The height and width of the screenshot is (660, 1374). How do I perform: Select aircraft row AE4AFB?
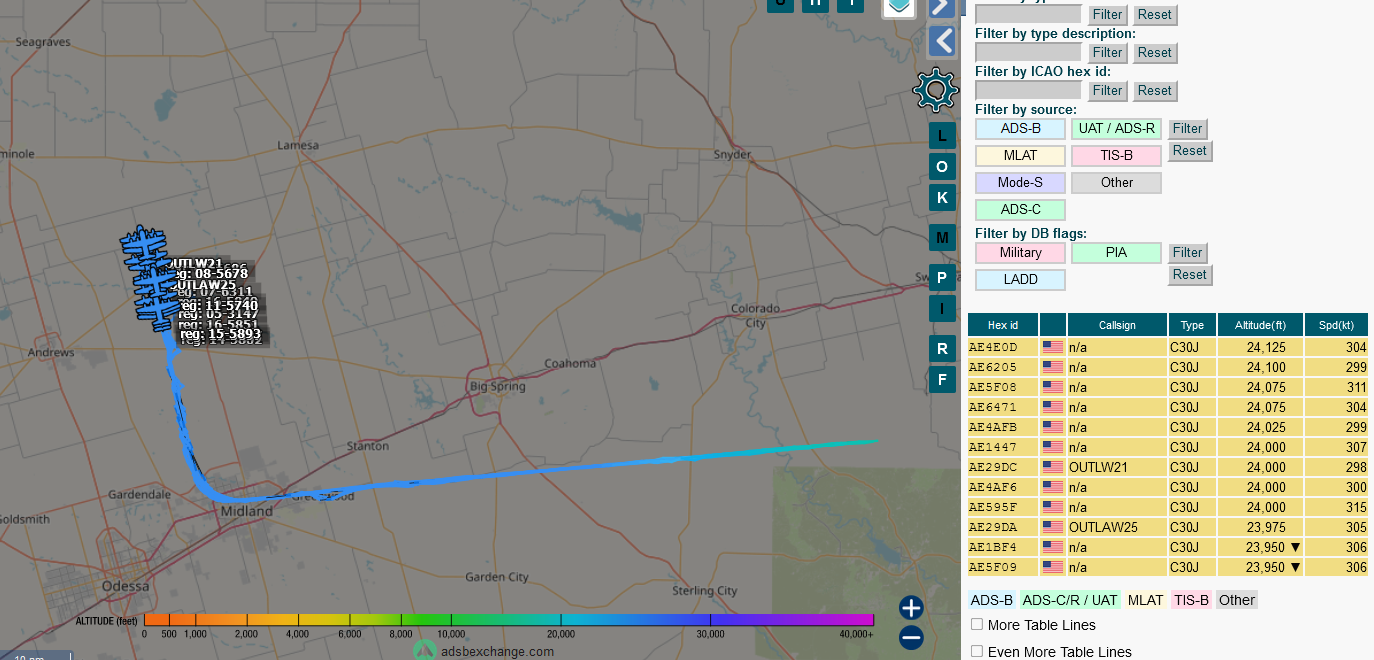pos(1167,427)
